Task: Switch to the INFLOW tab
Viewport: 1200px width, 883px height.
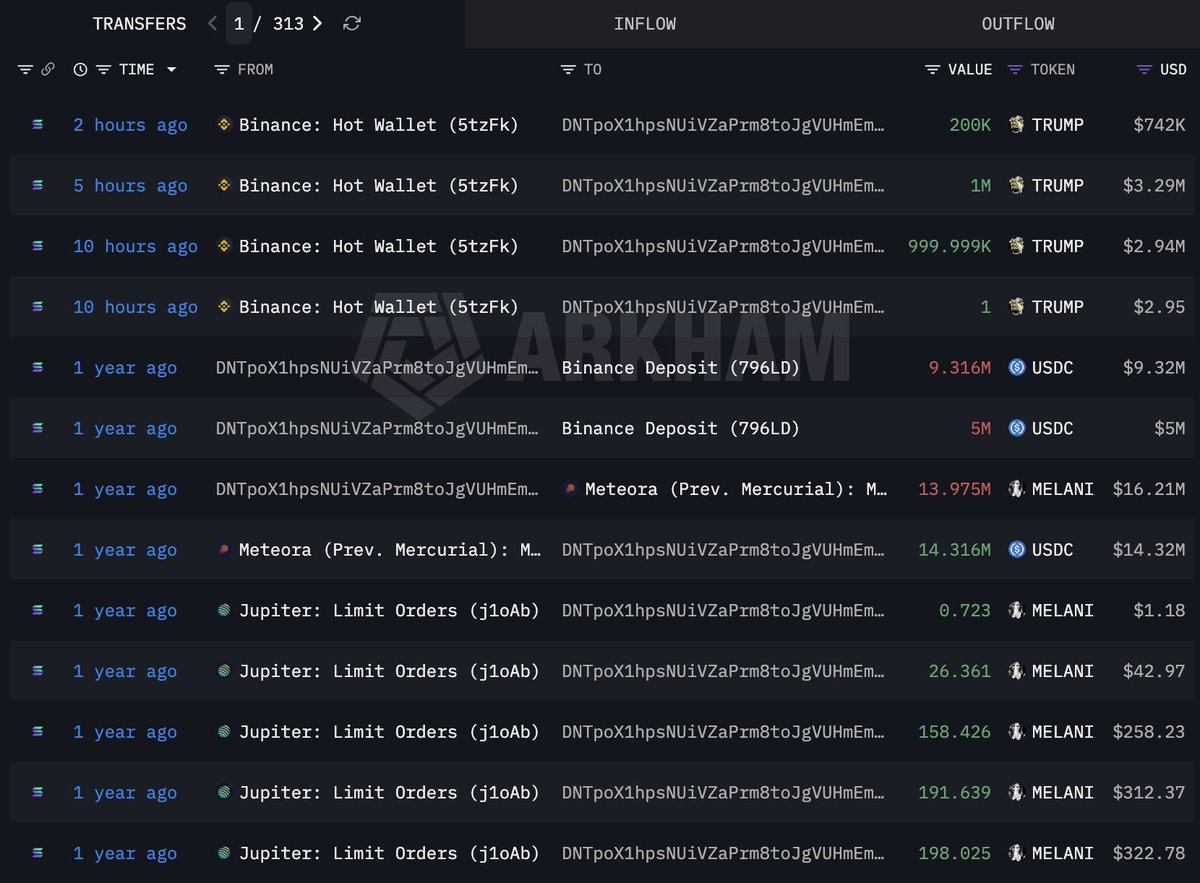Action: [645, 23]
